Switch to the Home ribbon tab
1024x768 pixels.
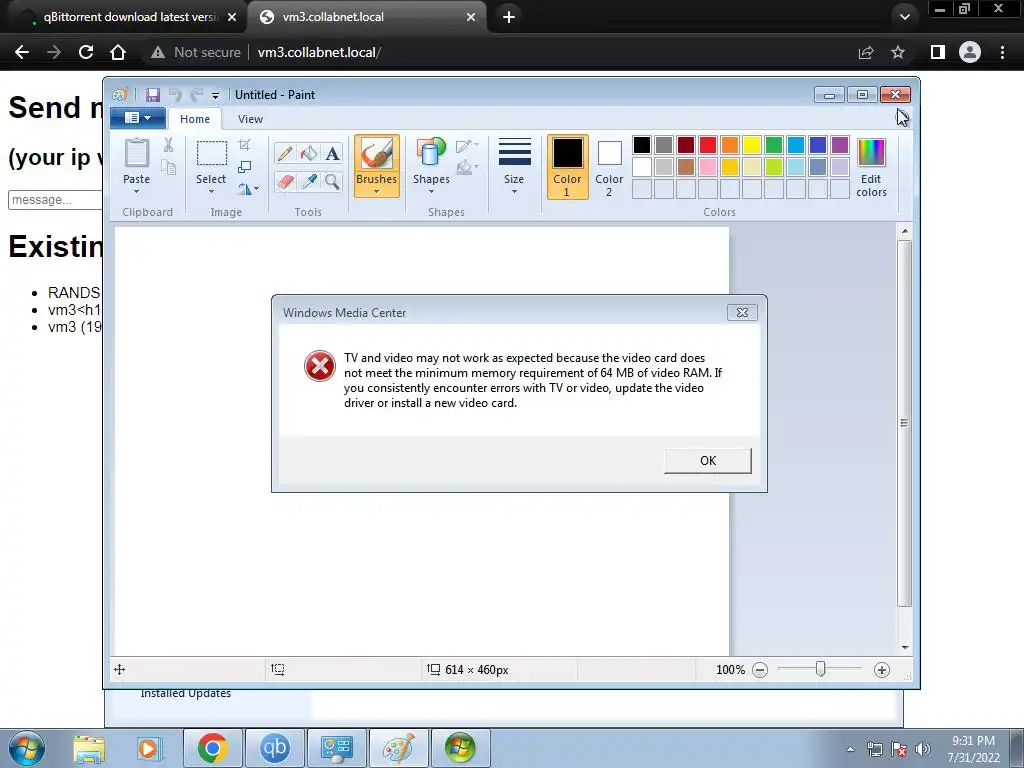195,119
